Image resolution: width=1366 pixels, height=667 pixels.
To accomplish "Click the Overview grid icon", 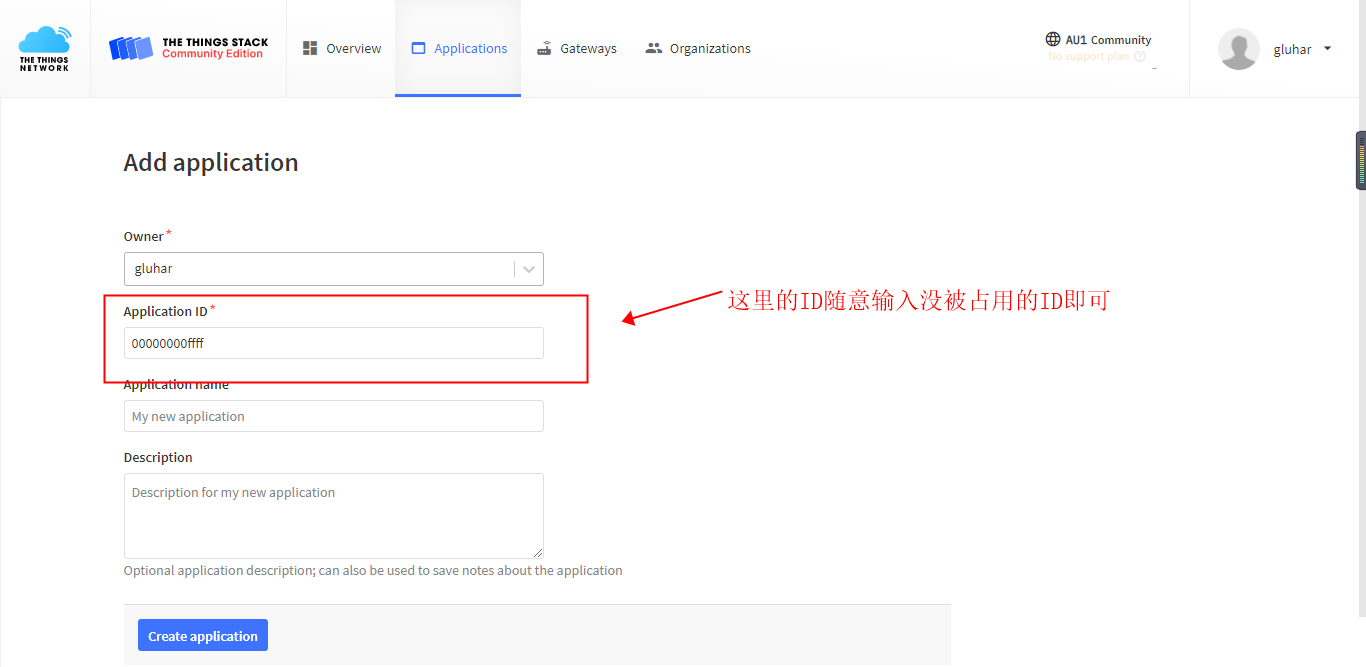I will click(x=310, y=48).
